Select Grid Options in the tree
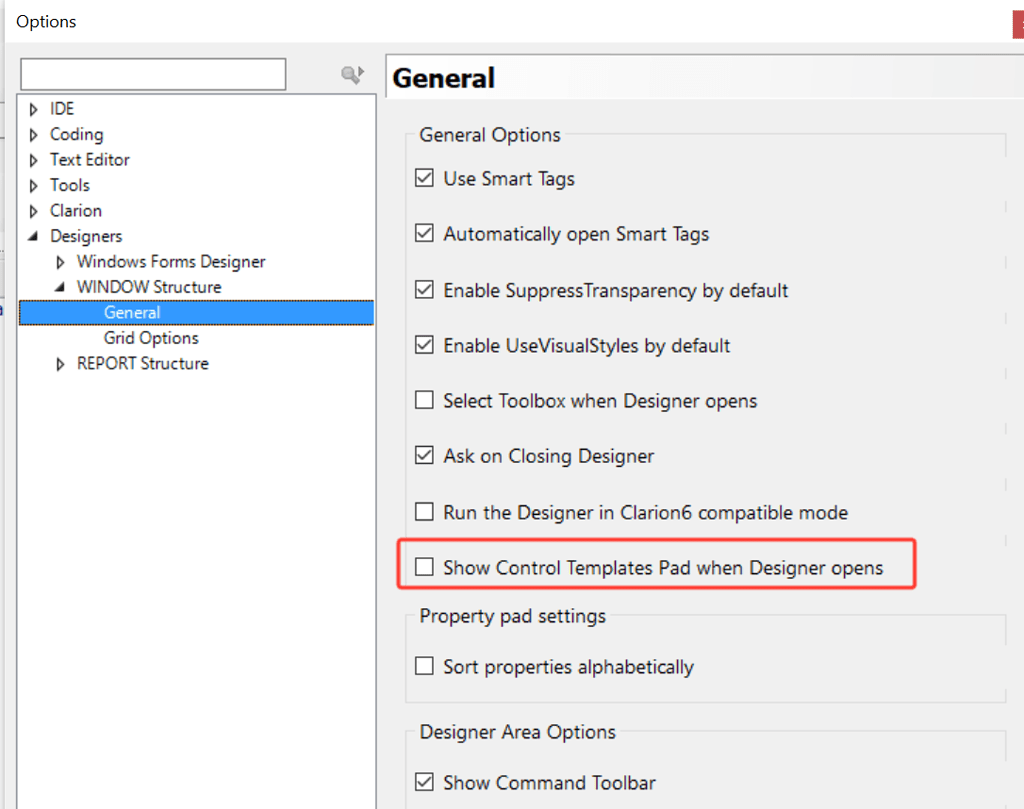1024x809 pixels. click(x=151, y=338)
